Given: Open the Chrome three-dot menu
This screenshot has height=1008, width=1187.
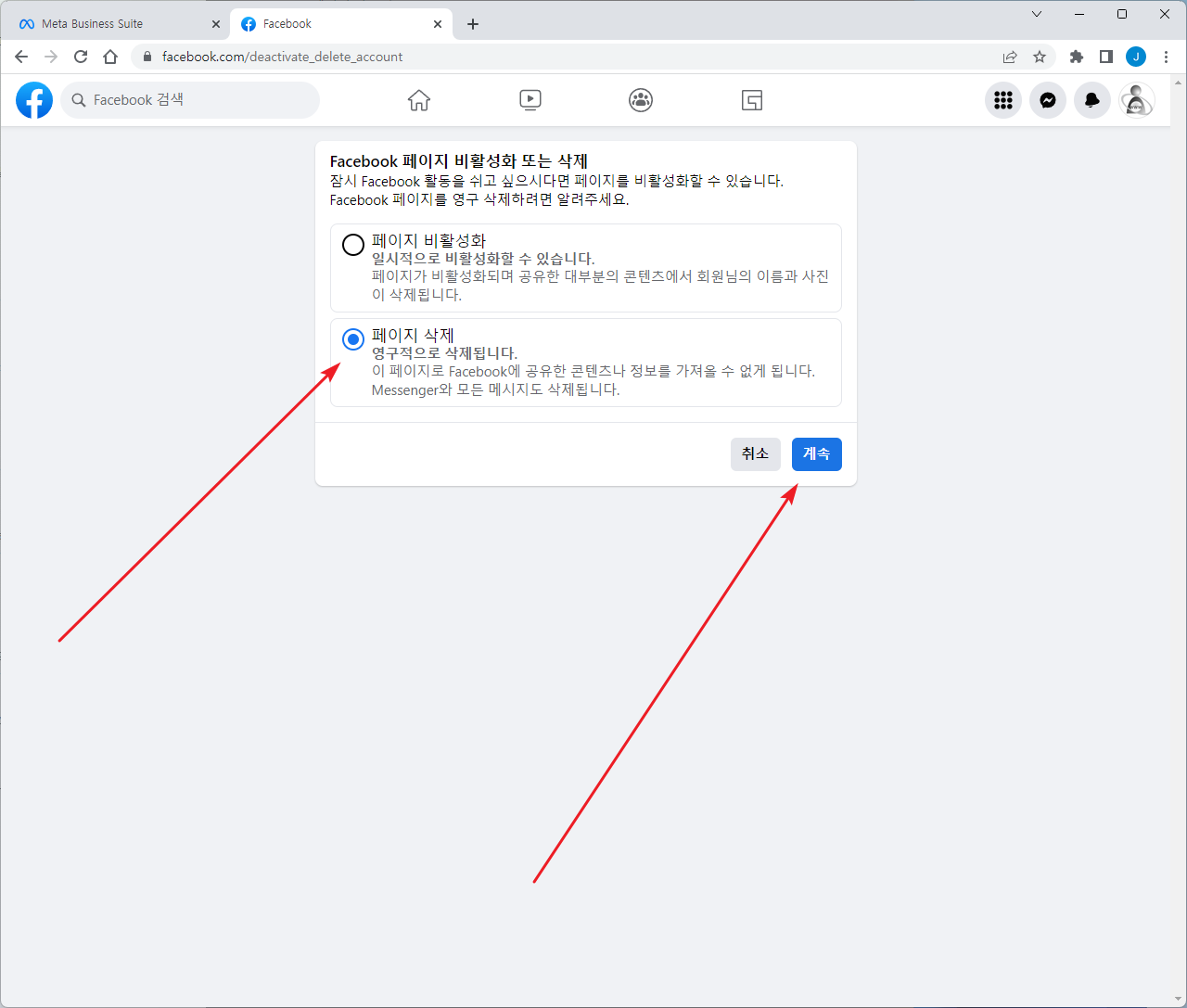Looking at the screenshot, I should 1166,57.
